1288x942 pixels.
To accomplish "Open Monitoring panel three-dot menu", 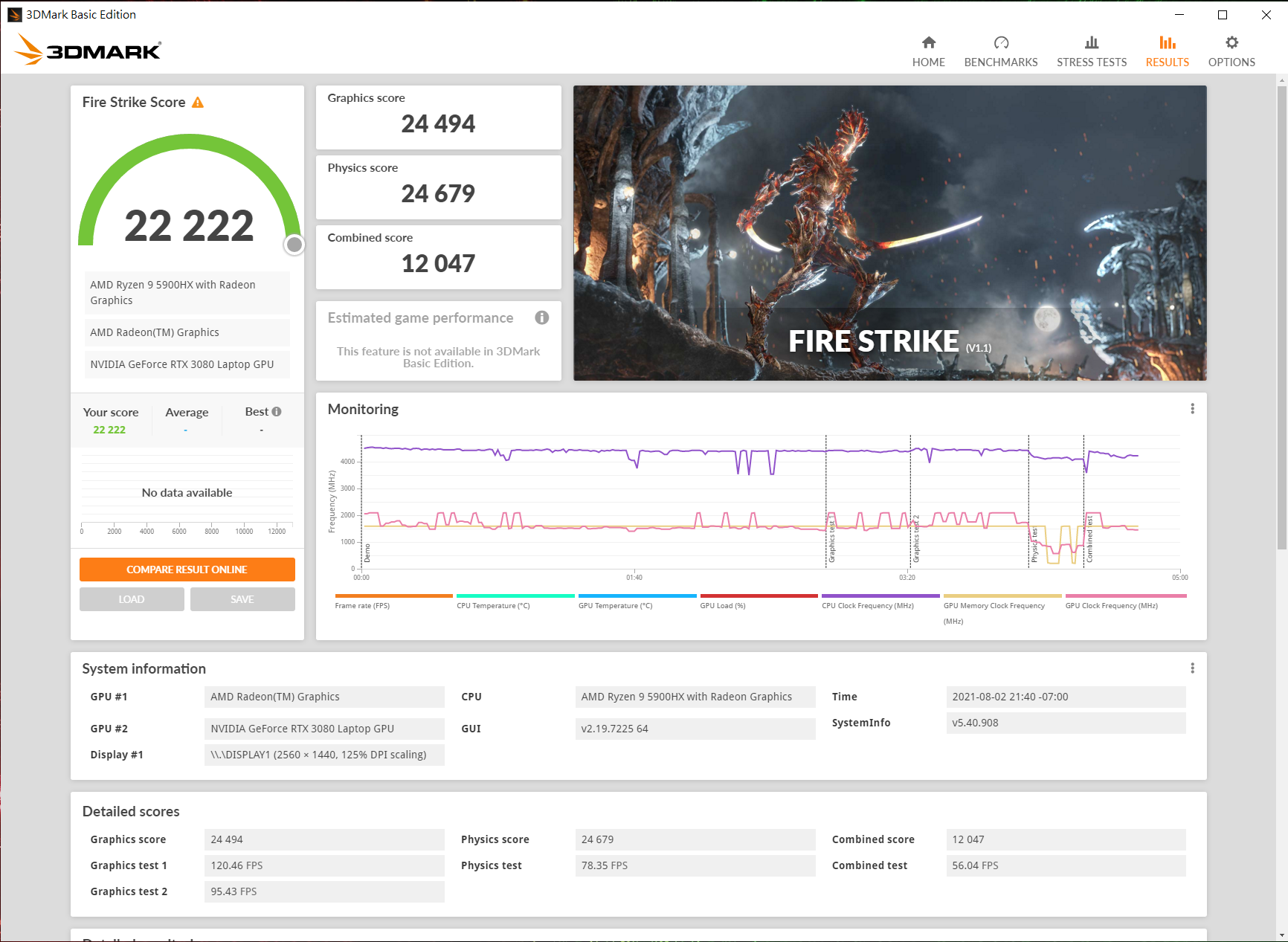I will coord(1192,409).
